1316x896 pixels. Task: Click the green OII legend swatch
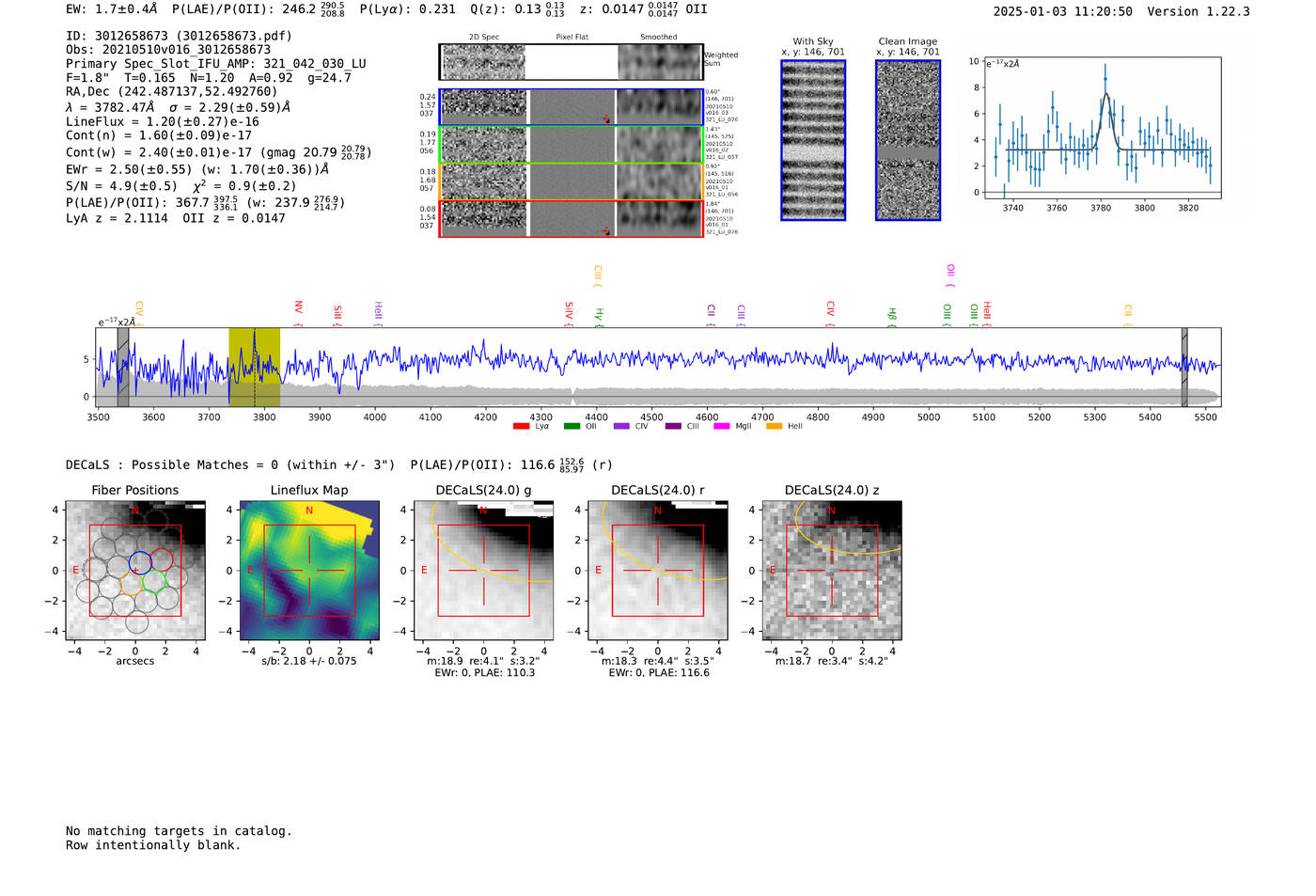[572, 427]
